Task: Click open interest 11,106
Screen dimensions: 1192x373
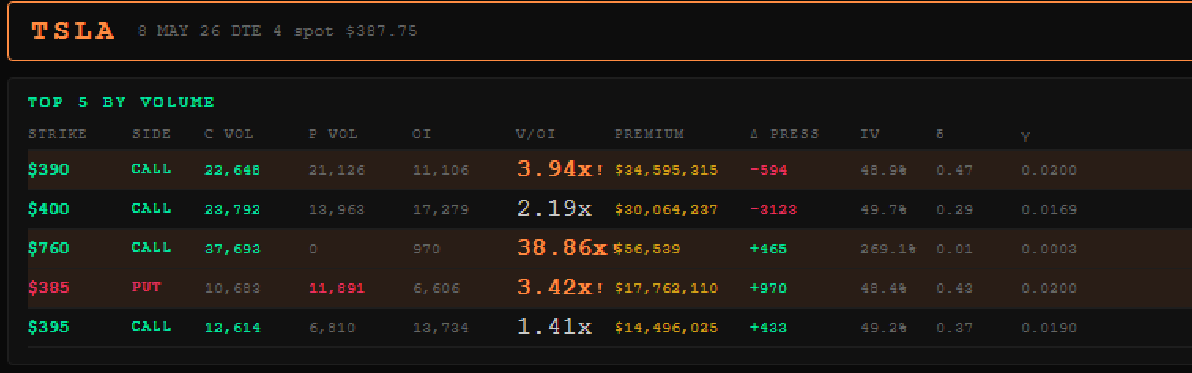Action: [441, 170]
